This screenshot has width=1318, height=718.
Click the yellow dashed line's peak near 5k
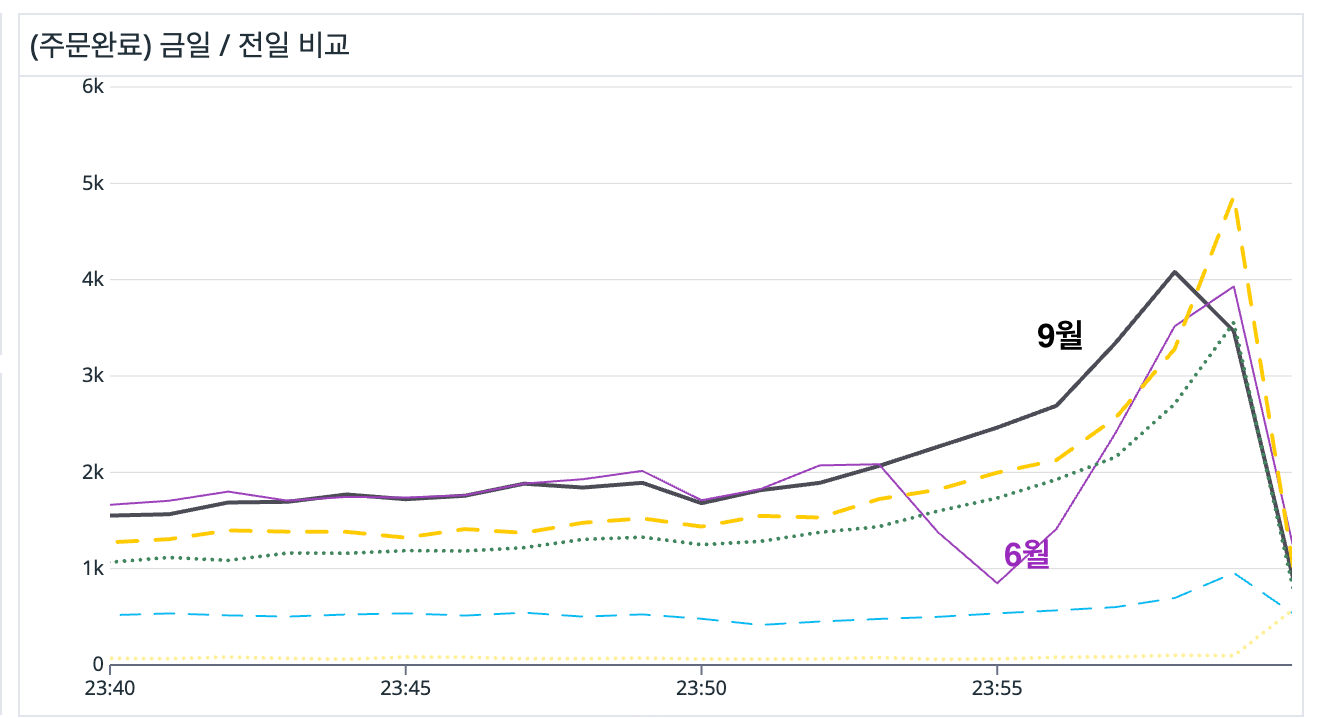tap(1233, 198)
